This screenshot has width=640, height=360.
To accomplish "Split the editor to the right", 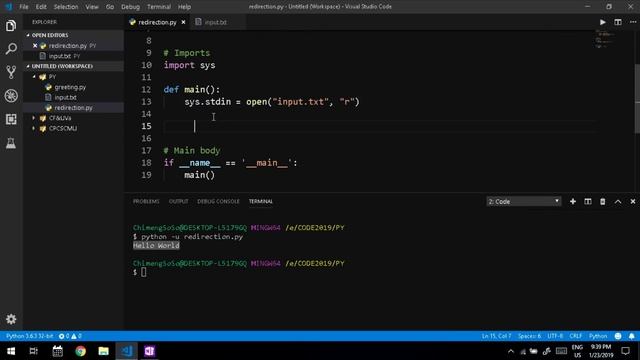I will pyautogui.click(x=618, y=22).
